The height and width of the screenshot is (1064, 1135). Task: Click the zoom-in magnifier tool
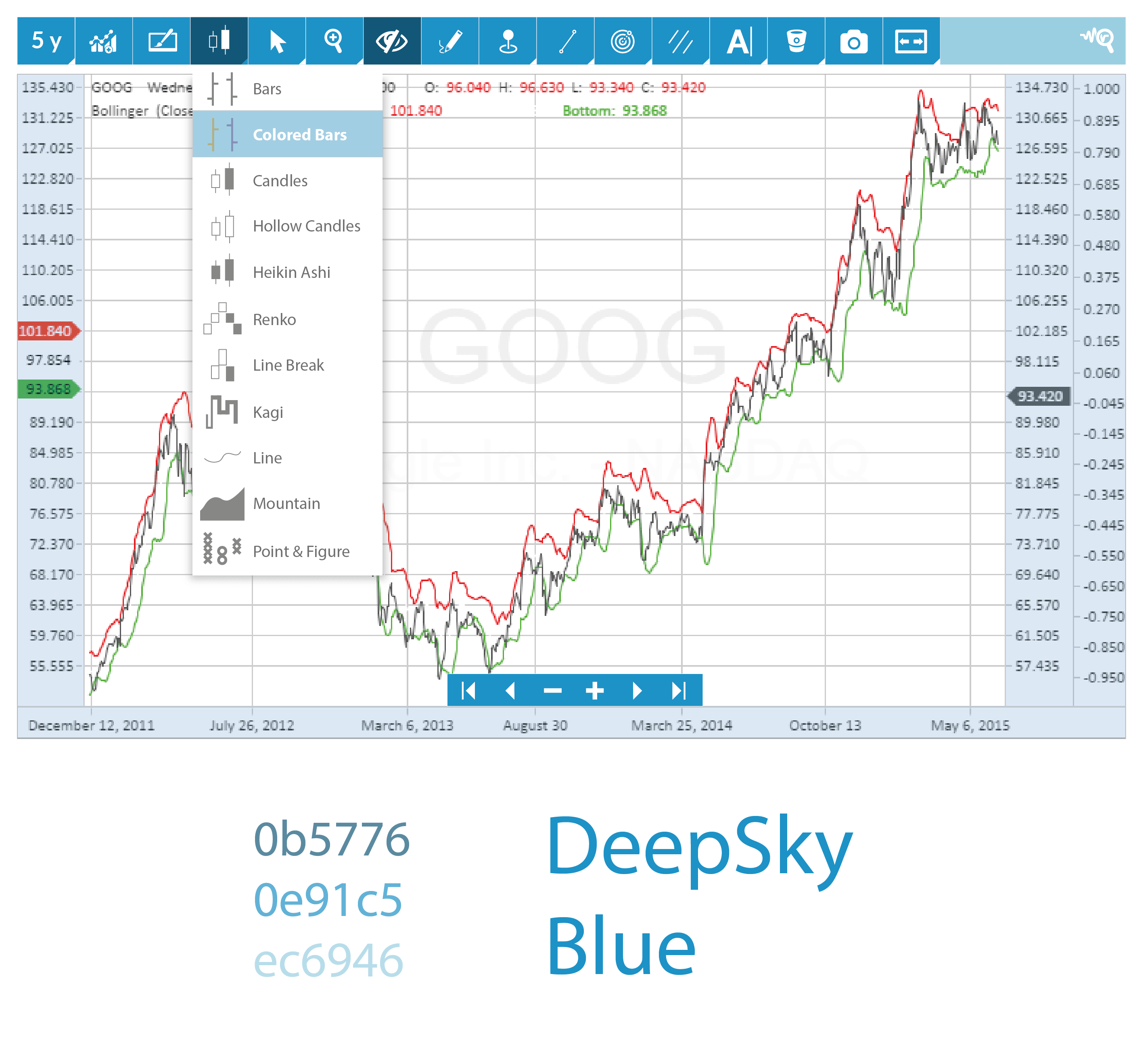point(334,41)
